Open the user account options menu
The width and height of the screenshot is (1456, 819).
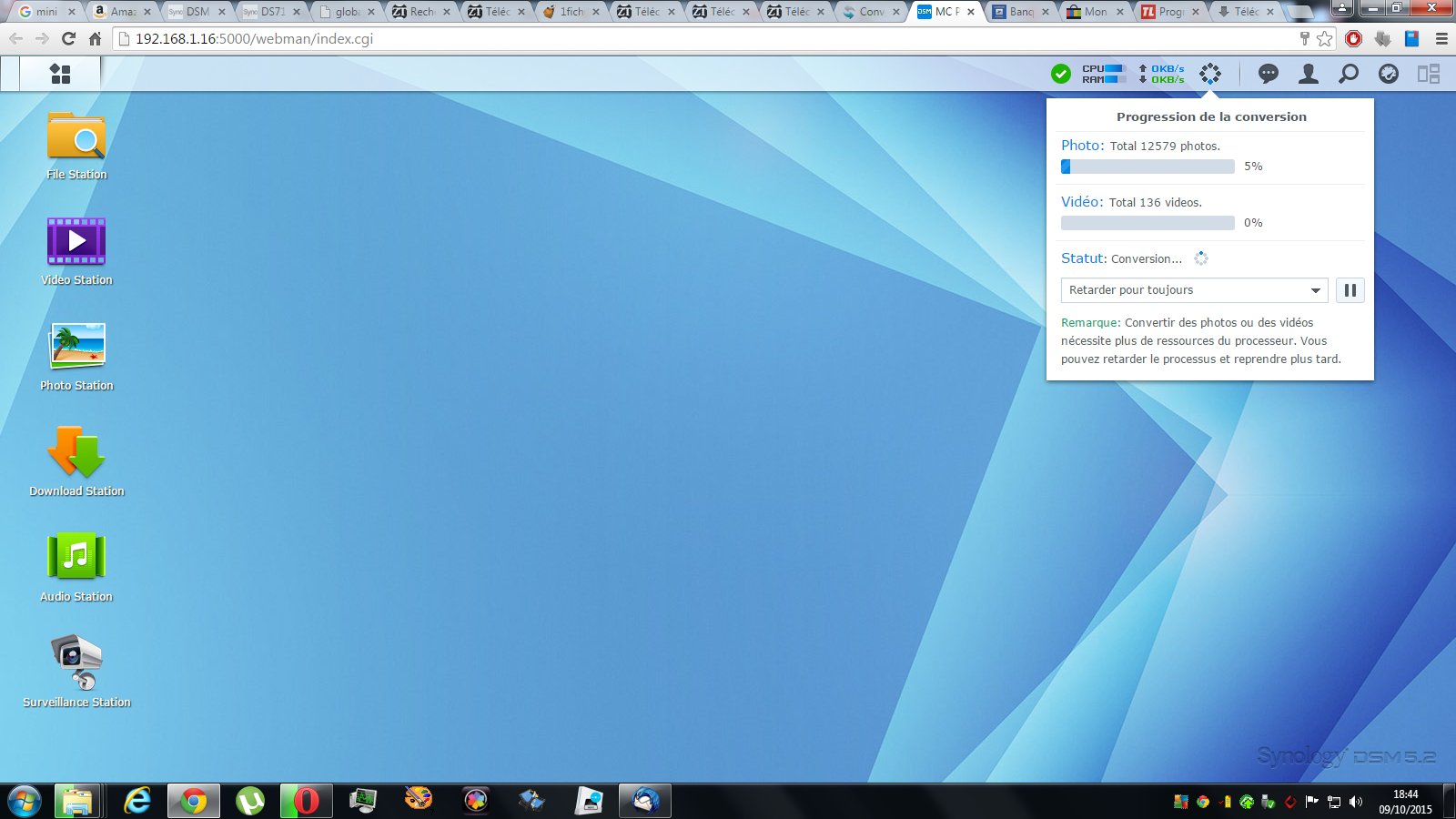point(1308,74)
